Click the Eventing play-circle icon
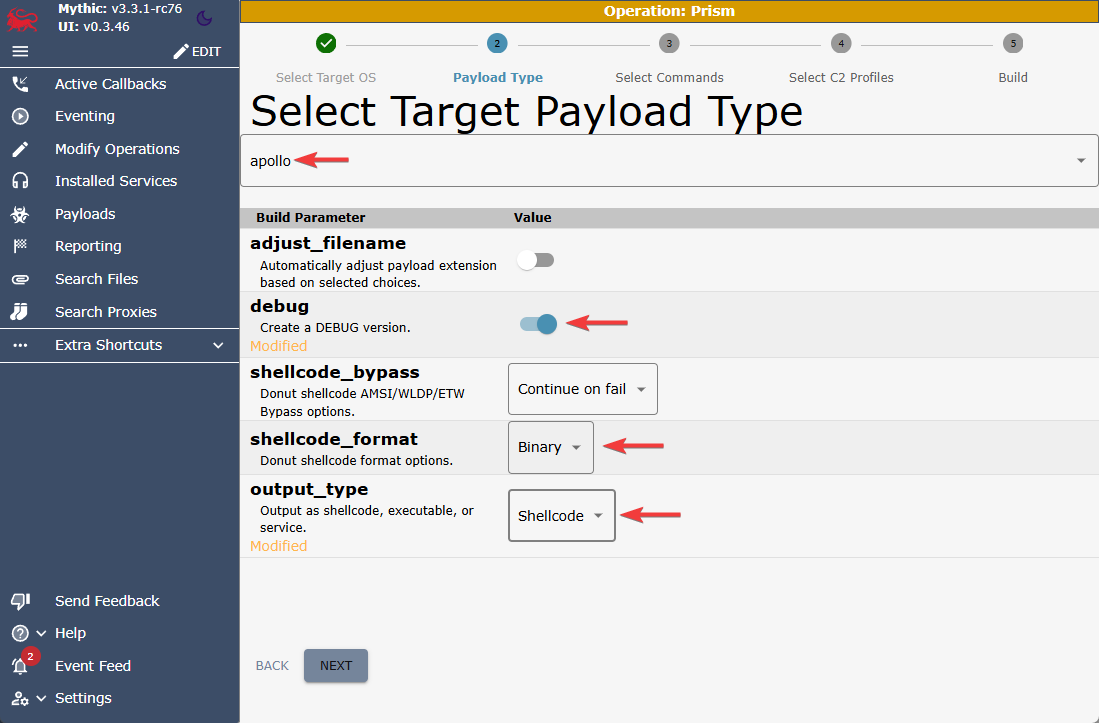The image size is (1099, 723). click(20, 116)
